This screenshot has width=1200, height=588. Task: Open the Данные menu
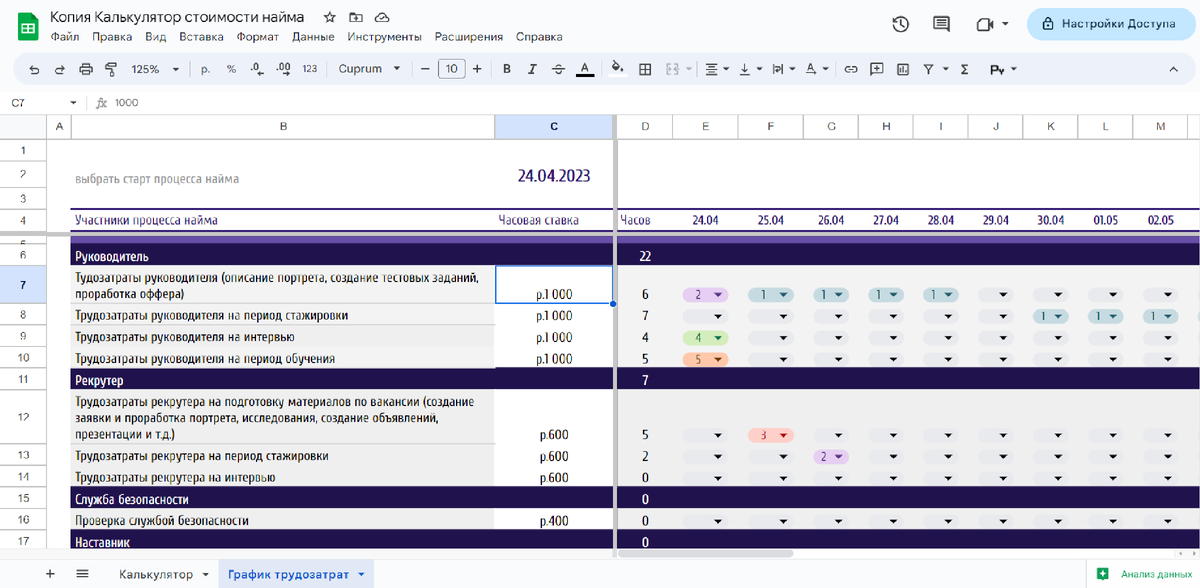313,37
